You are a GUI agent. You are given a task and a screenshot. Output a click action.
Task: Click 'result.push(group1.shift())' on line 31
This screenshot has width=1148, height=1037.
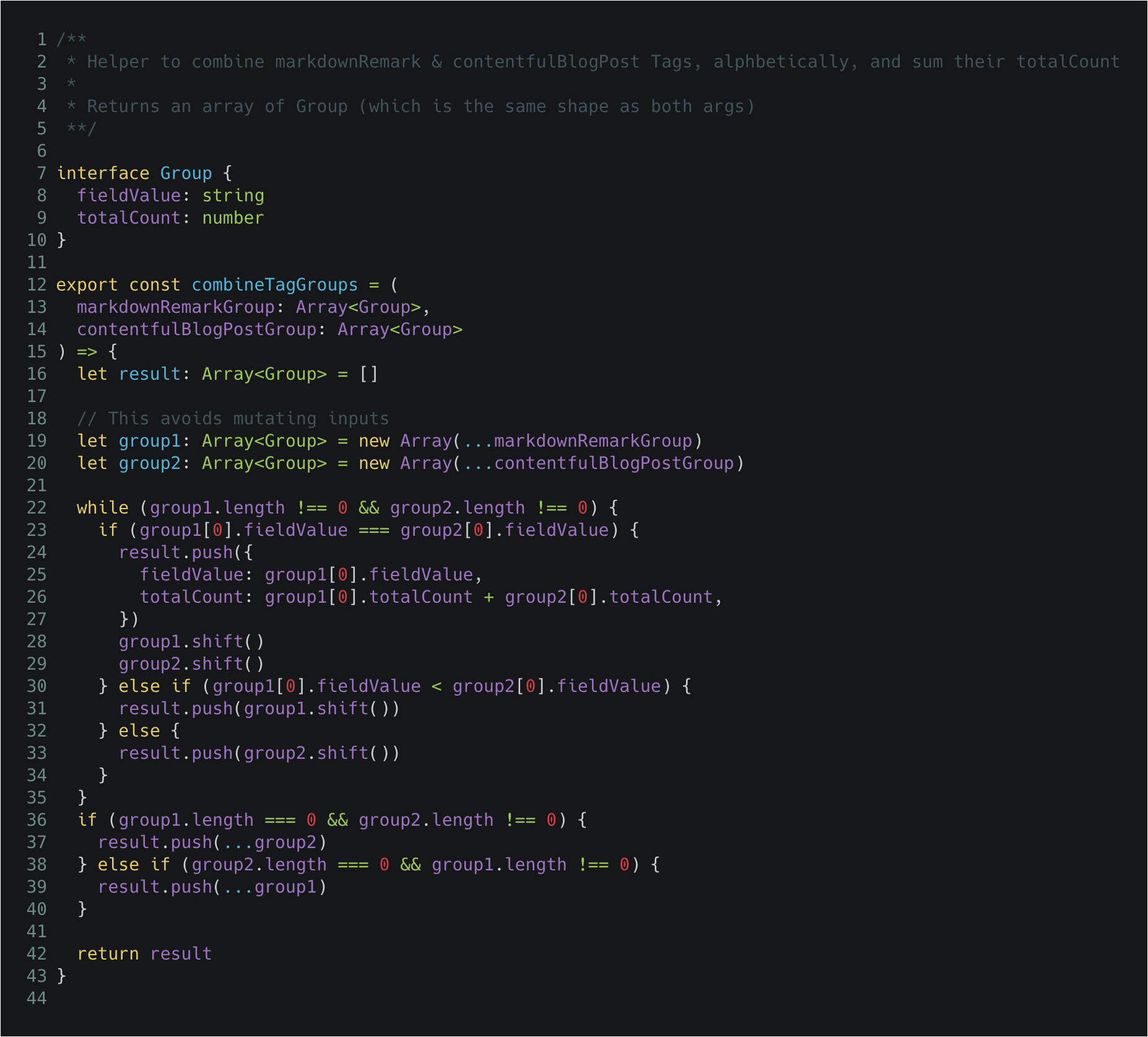tap(259, 709)
